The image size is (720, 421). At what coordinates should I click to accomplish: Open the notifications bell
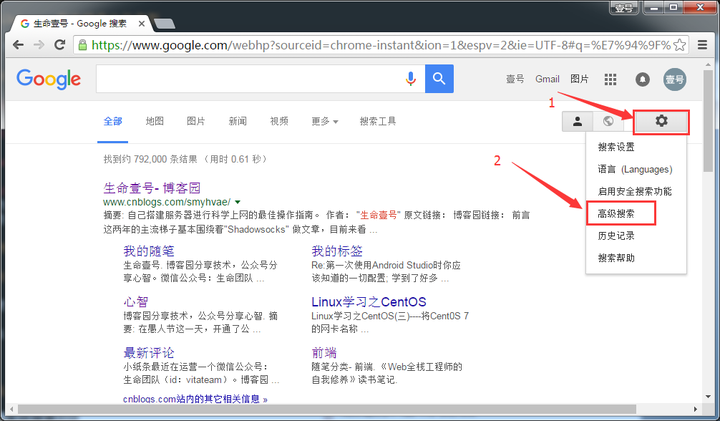(643, 79)
